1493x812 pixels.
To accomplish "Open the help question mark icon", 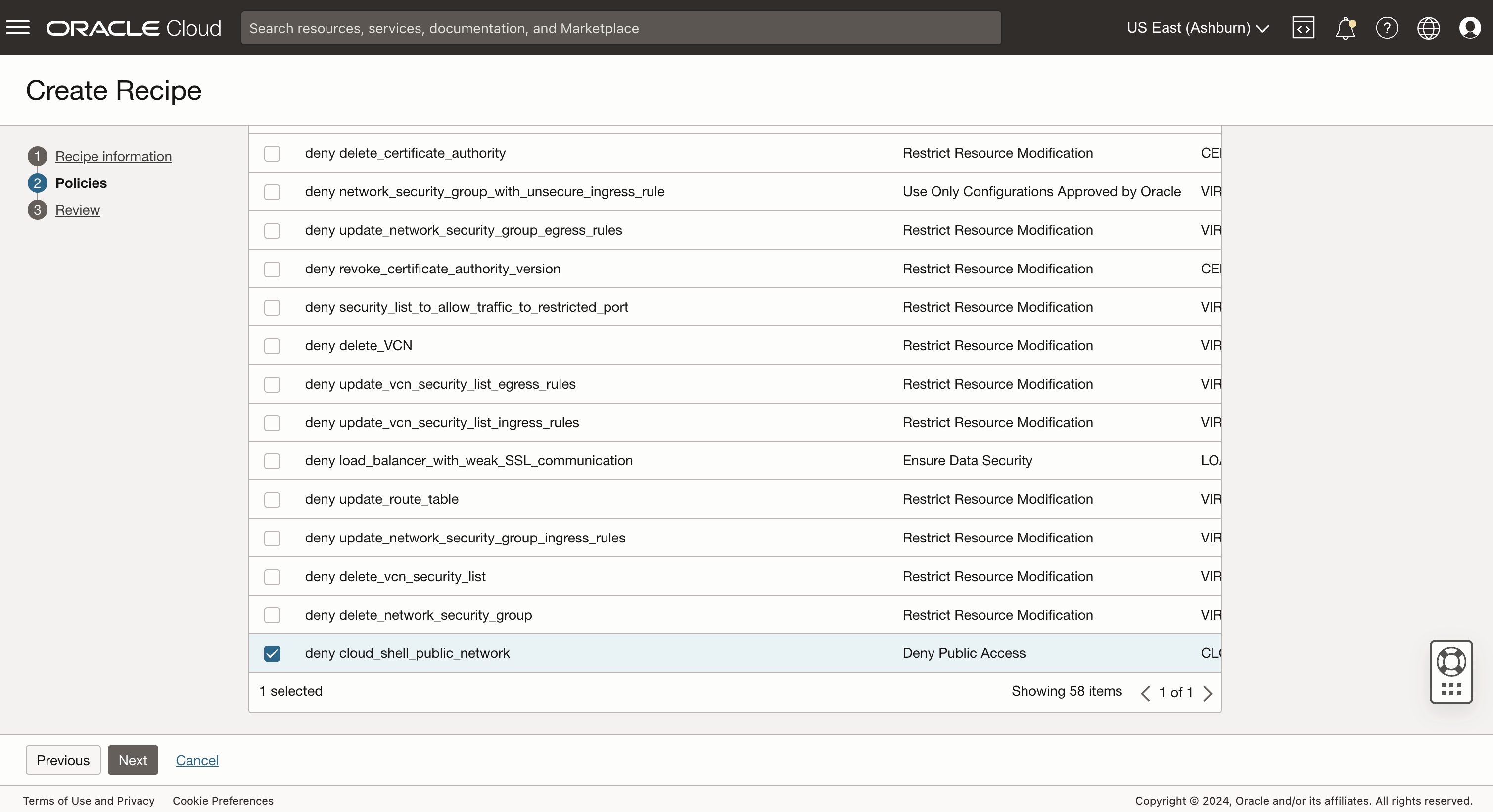I will point(1386,28).
